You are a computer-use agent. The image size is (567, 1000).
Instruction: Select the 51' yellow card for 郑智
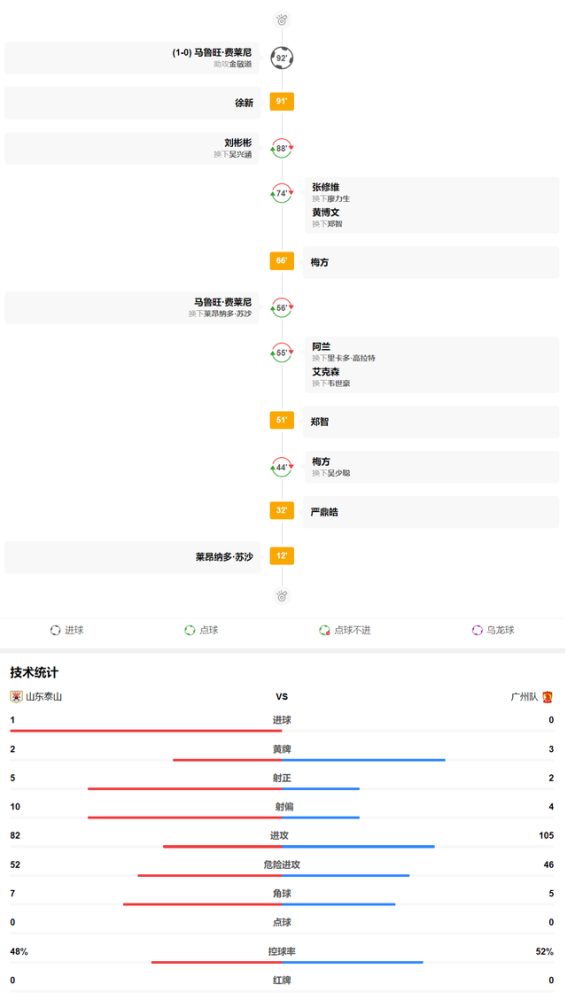282,421
